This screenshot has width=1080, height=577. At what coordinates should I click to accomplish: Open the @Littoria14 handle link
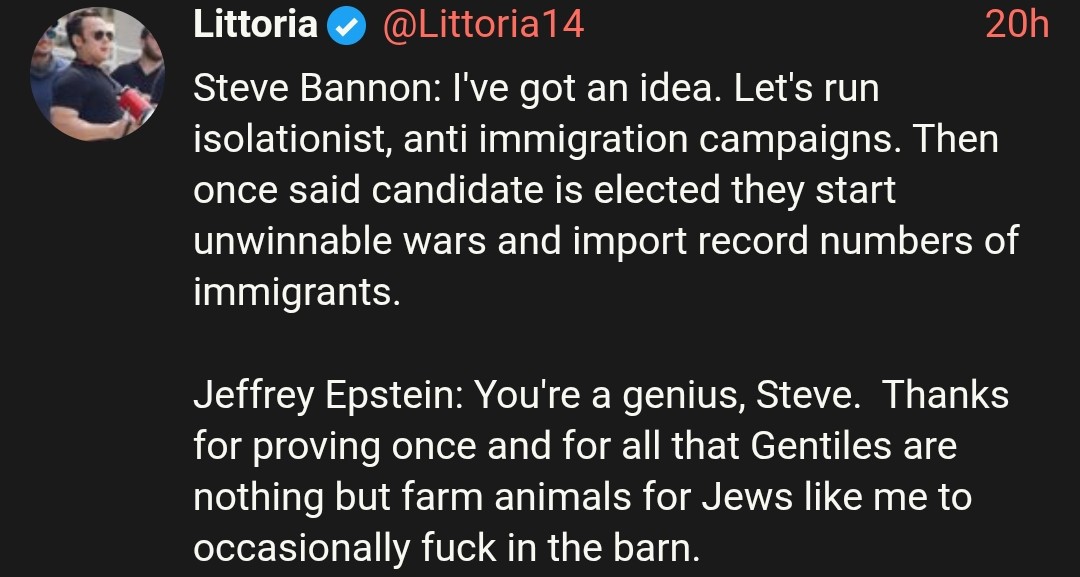483,26
